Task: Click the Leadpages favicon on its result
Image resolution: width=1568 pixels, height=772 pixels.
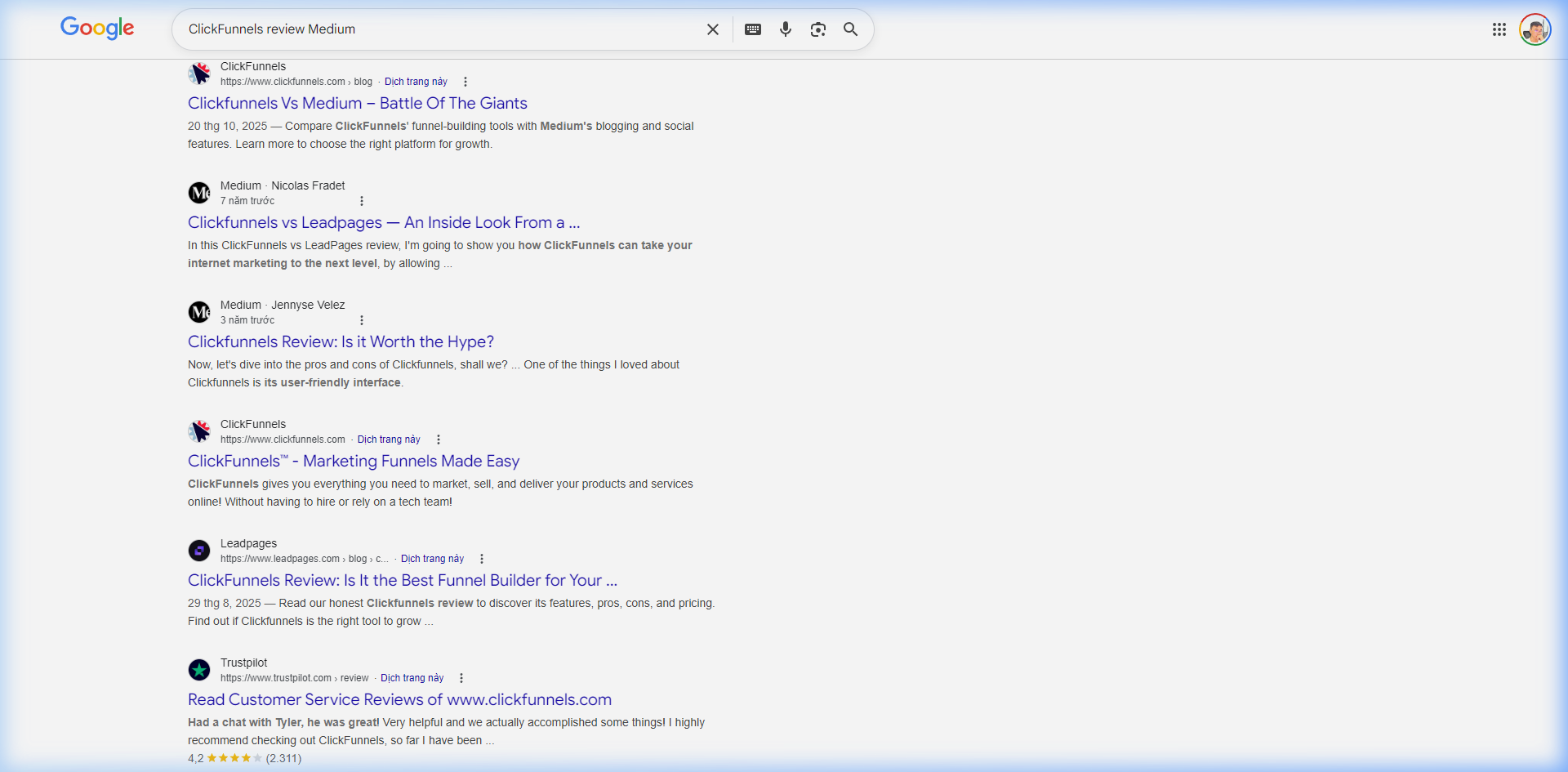Action: (x=199, y=551)
